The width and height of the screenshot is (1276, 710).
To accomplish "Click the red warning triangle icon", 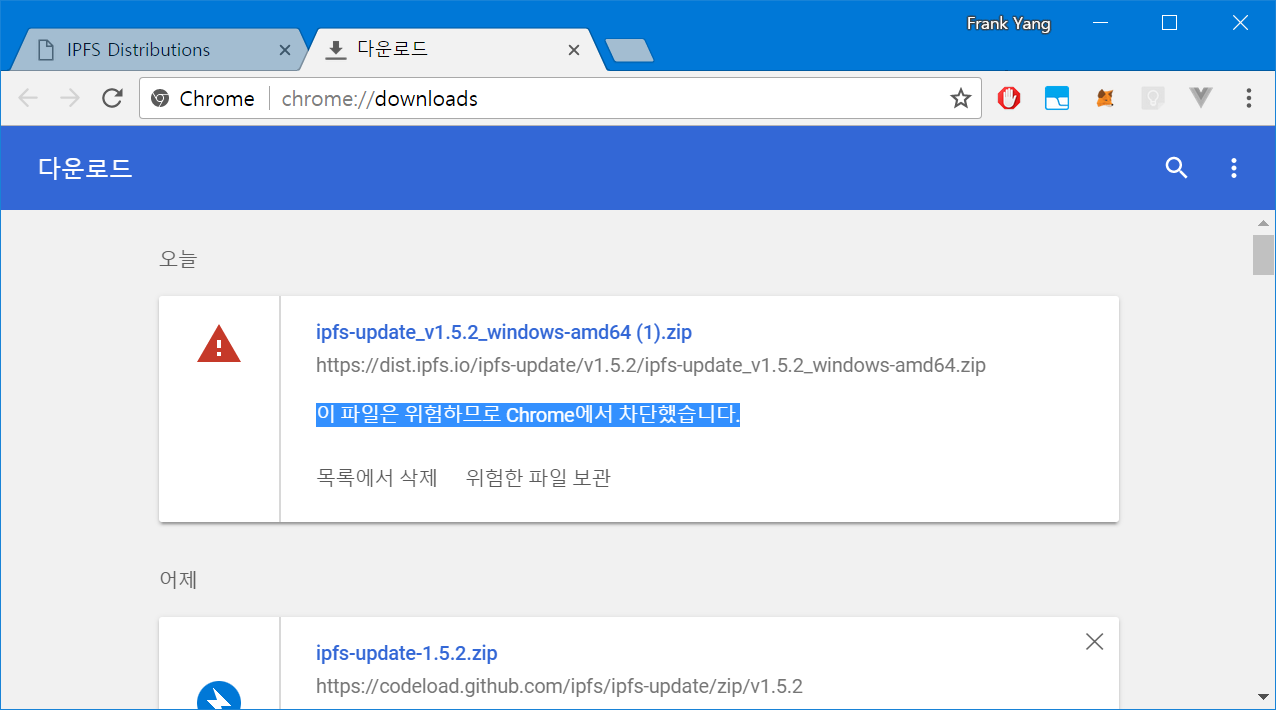I will click(219, 344).
